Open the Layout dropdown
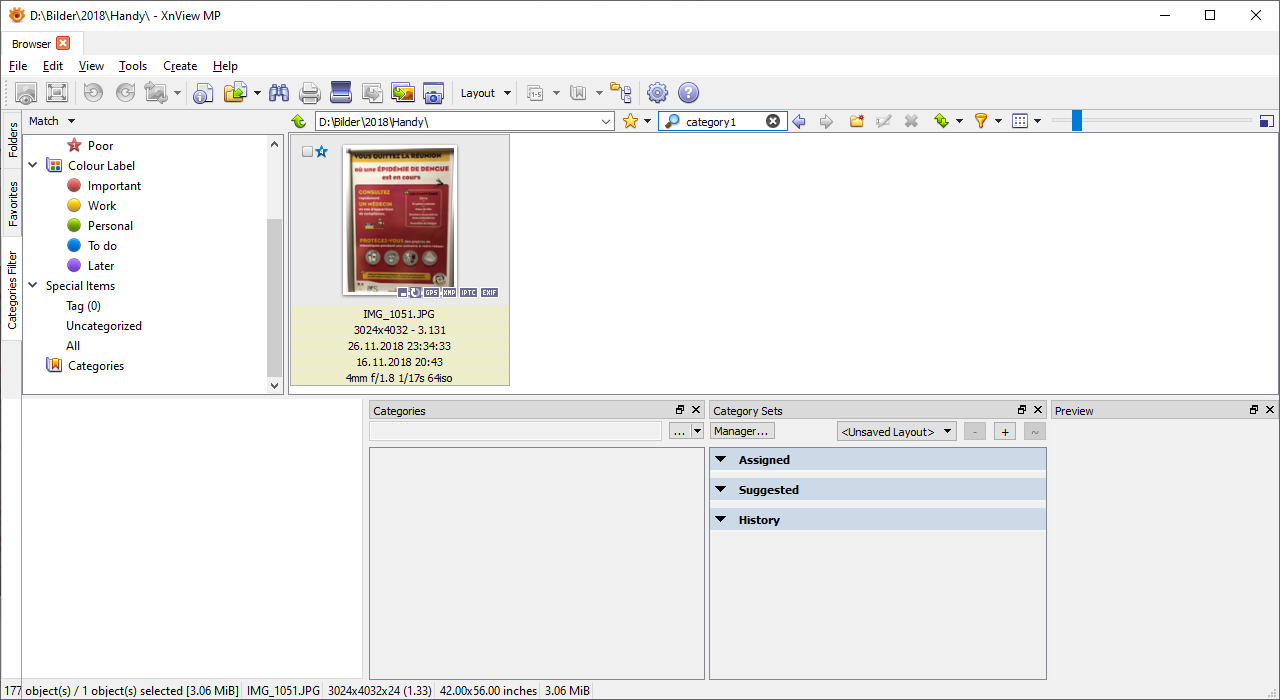Screen dimensions: 1280x700 (x=485, y=93)
